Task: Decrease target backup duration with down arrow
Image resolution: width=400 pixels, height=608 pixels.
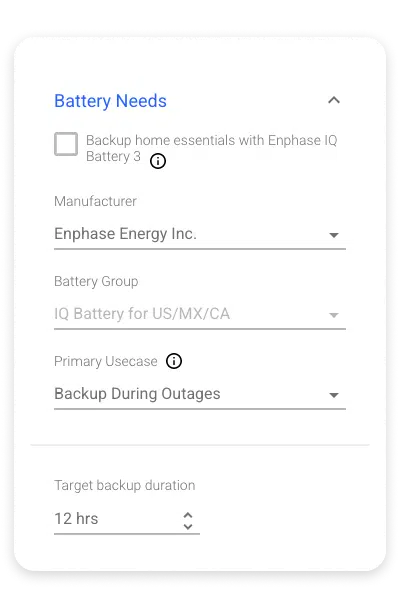Action: [x=188, y=526]
